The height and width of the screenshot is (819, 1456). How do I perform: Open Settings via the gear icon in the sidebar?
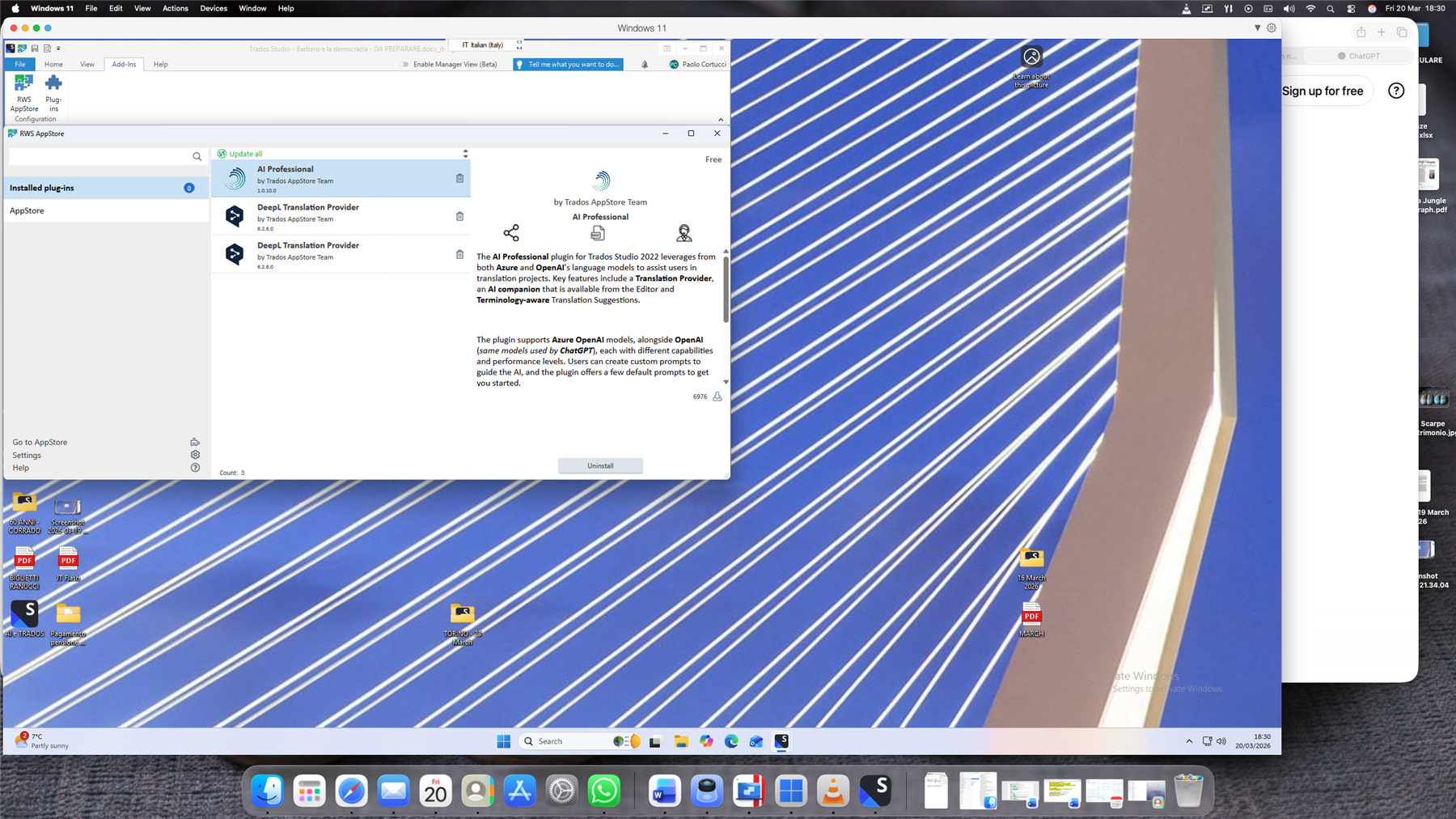(x=194, y=454)
